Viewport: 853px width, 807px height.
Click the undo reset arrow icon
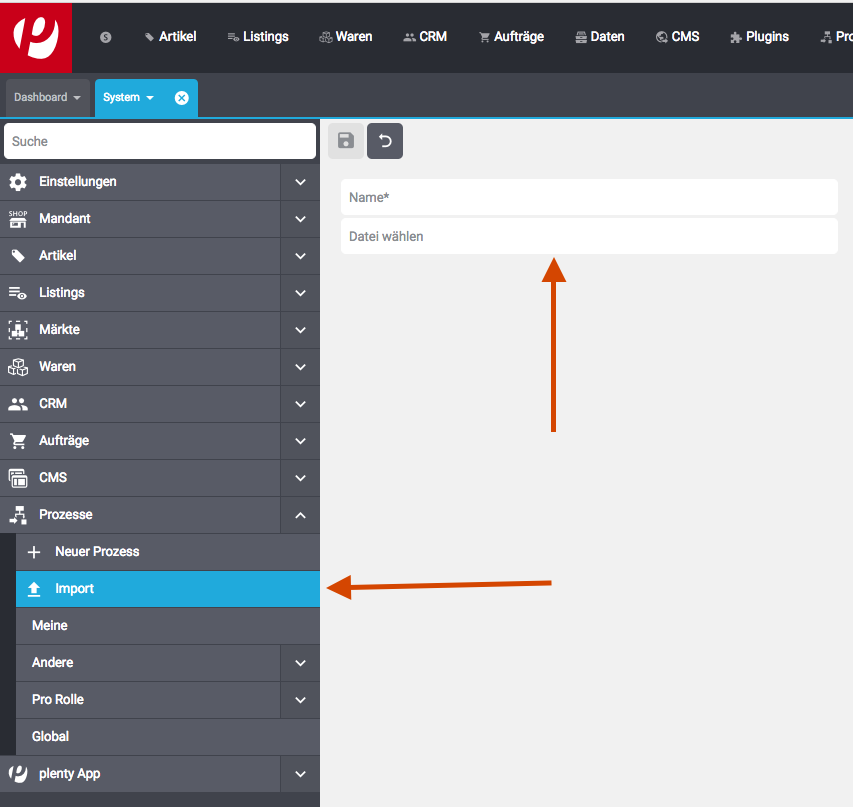385,141
